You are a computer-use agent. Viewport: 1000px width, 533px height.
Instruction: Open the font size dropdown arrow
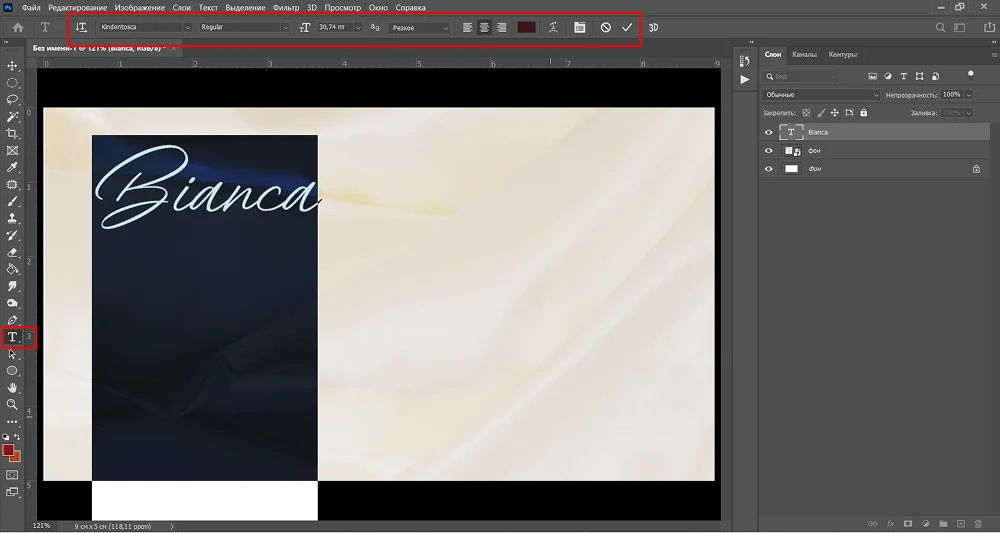pos(358,27)
